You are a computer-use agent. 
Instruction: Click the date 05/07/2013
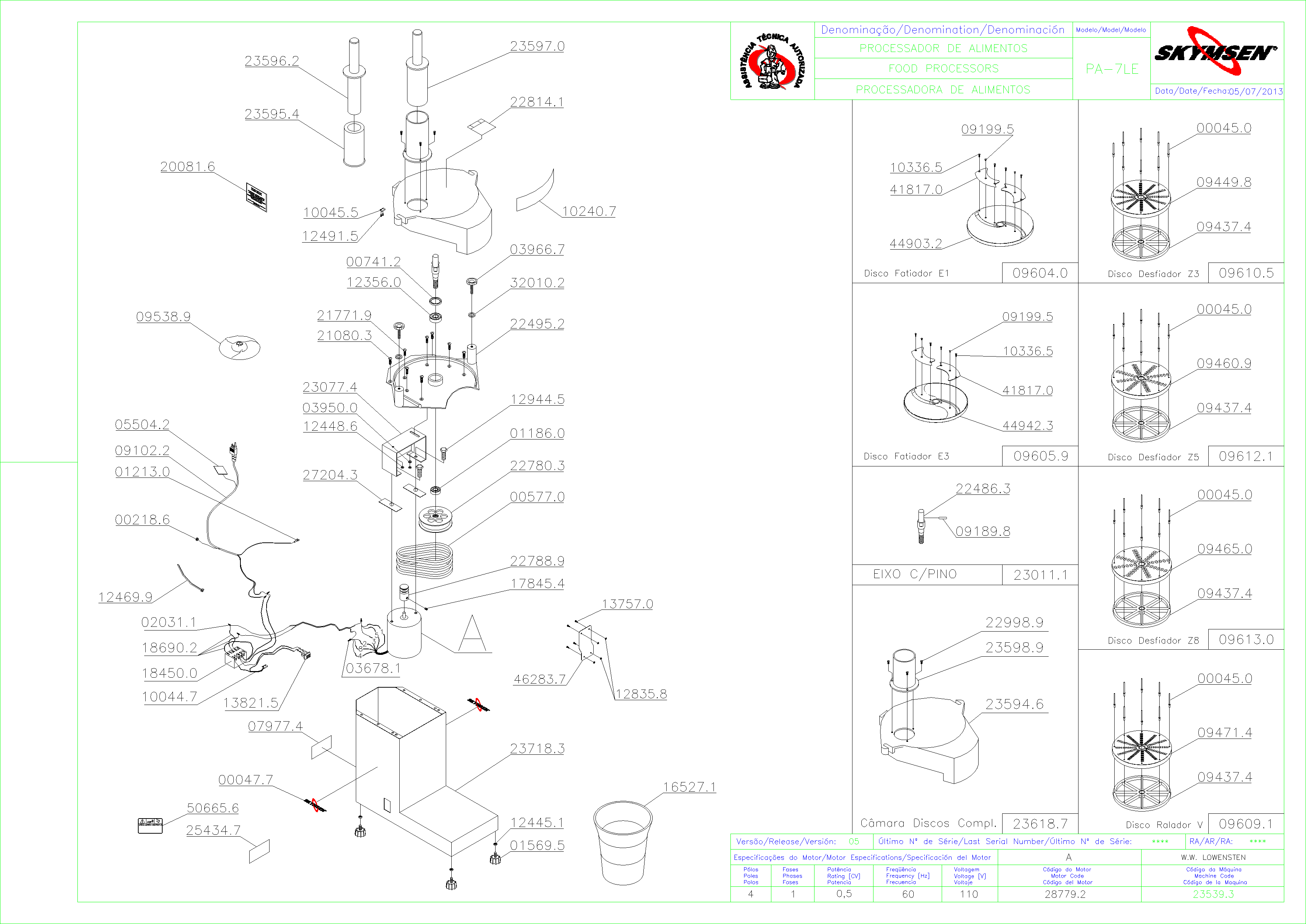coord(1255,91)
